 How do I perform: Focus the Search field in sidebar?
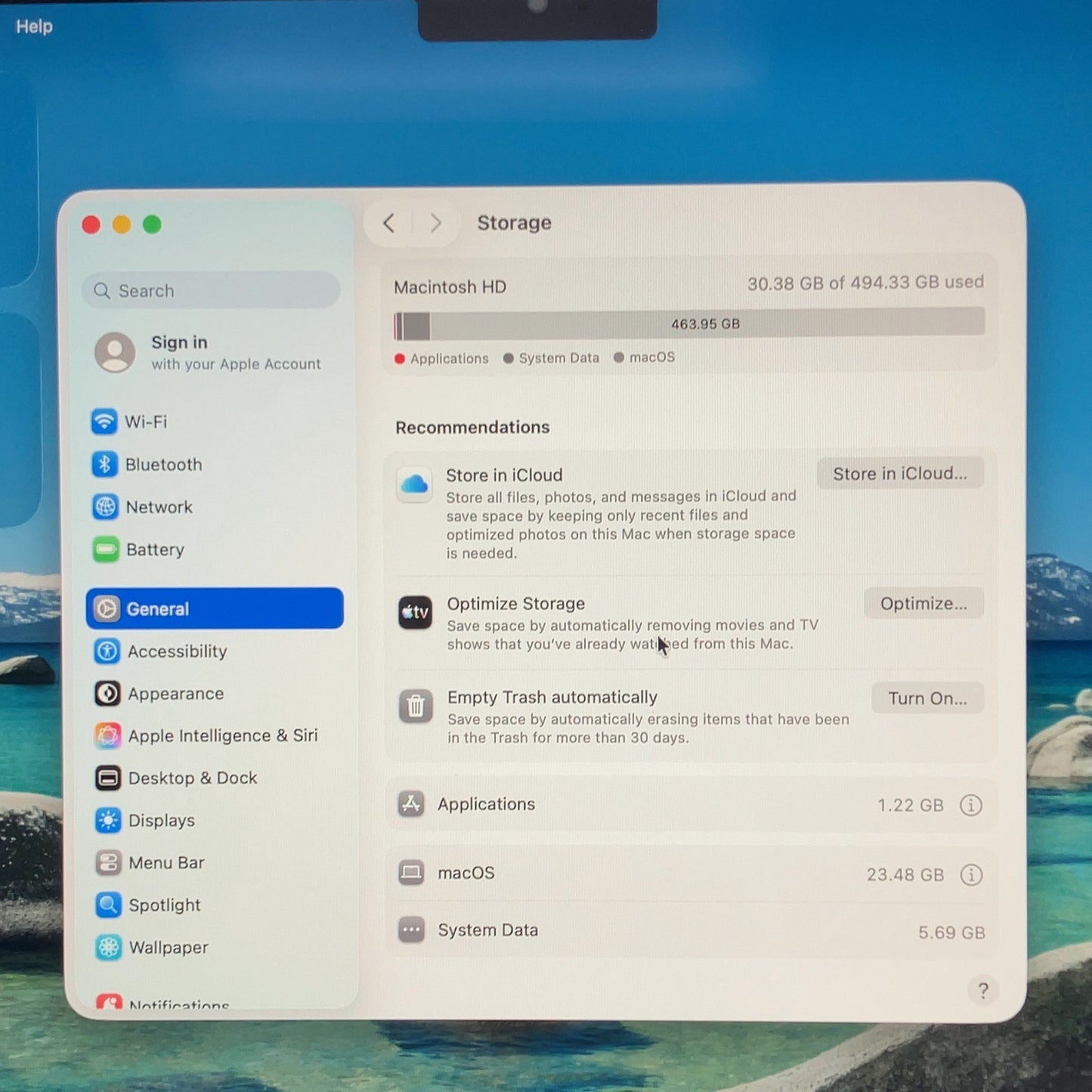[211, 291]
